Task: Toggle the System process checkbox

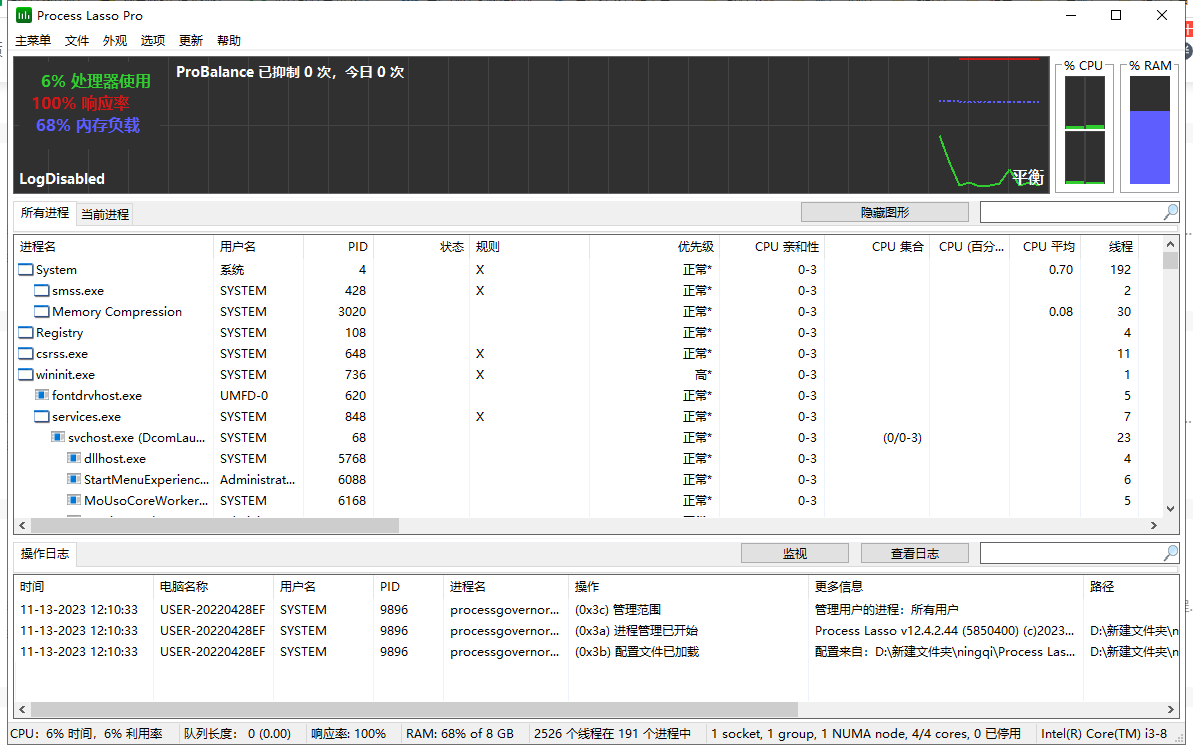Action: pyautogui.click(x=25, y=269)
